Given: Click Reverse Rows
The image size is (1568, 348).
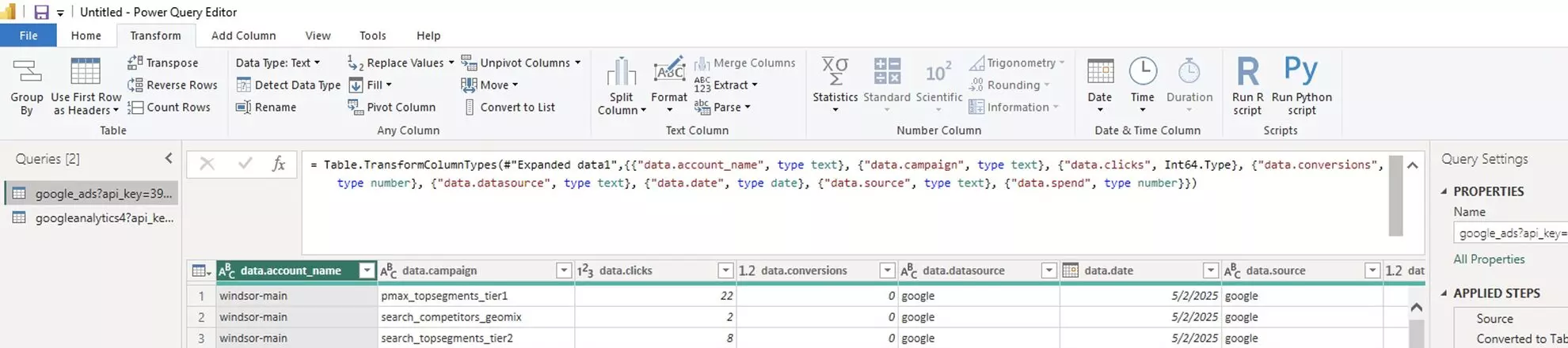Looking at the screenshot, I should 173,85.
